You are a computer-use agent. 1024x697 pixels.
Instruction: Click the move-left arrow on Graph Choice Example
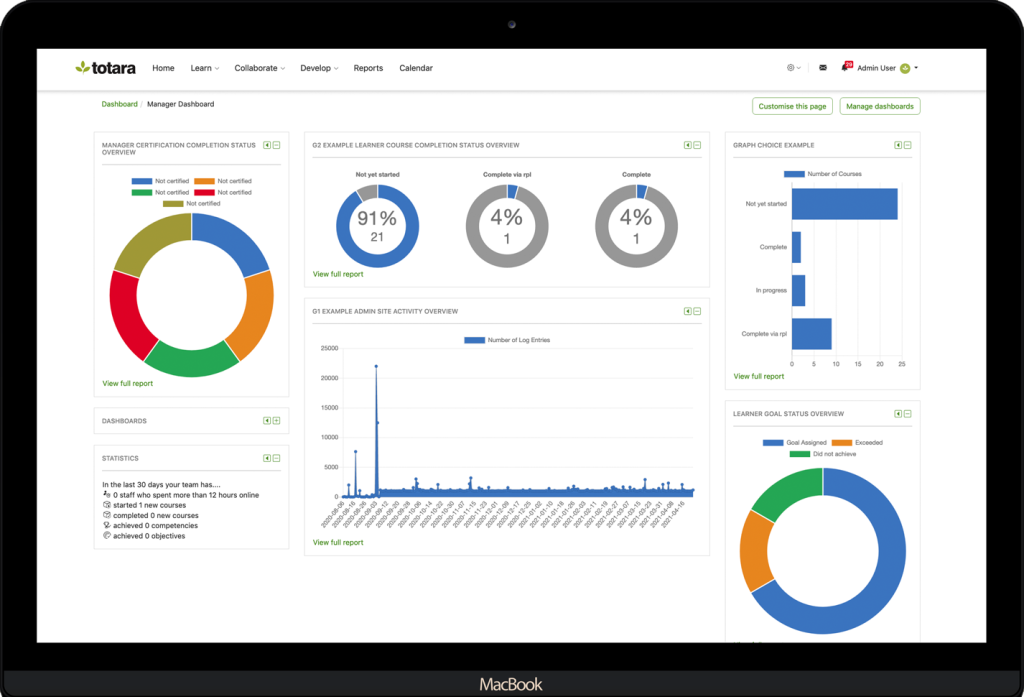tap(898, 144)
